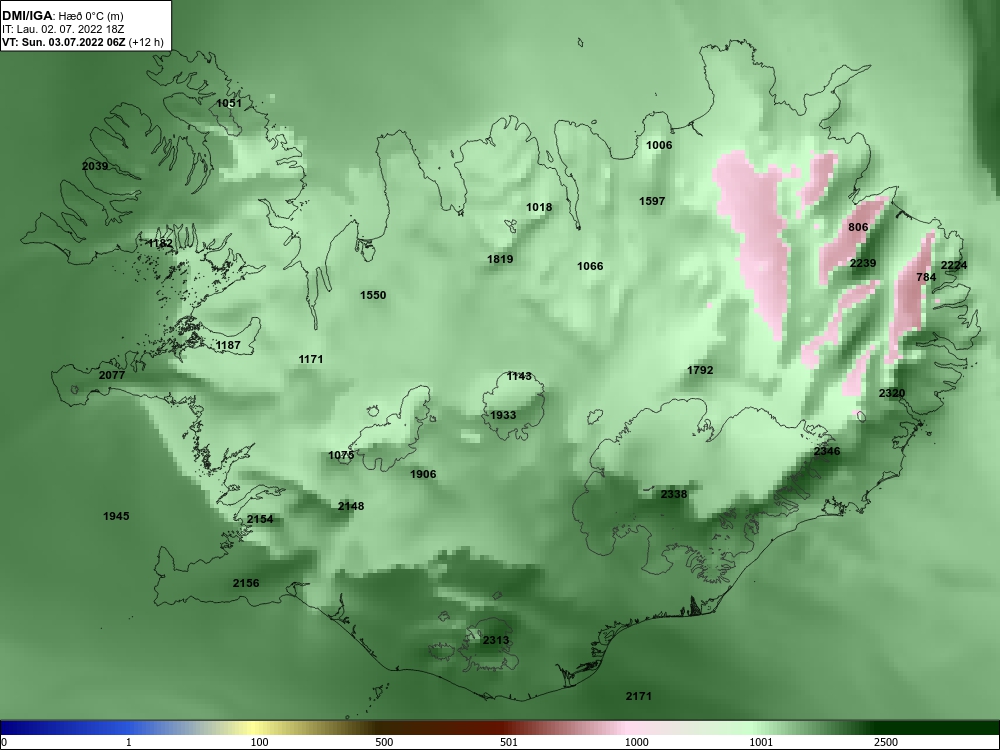Select the 1018 map value
1000x750 pixels.
(539, 207)
